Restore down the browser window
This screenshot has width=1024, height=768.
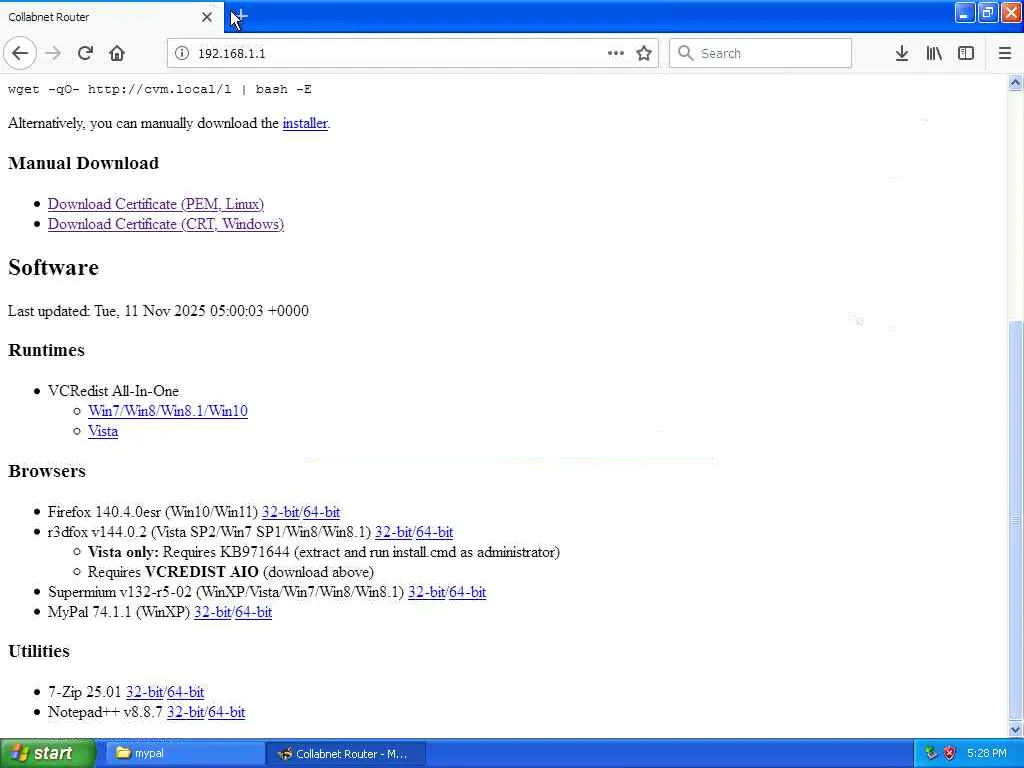(988, 13)
